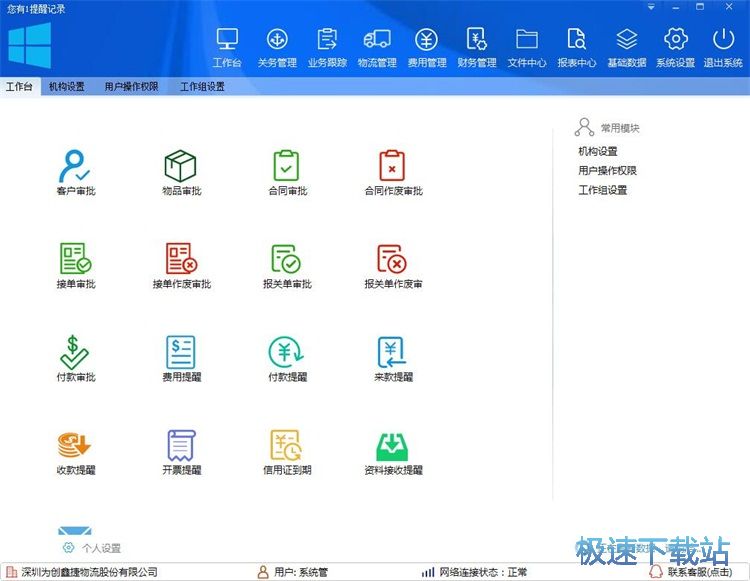
Task: Open 文件中心 folder icon
Action: coord(527,39)
